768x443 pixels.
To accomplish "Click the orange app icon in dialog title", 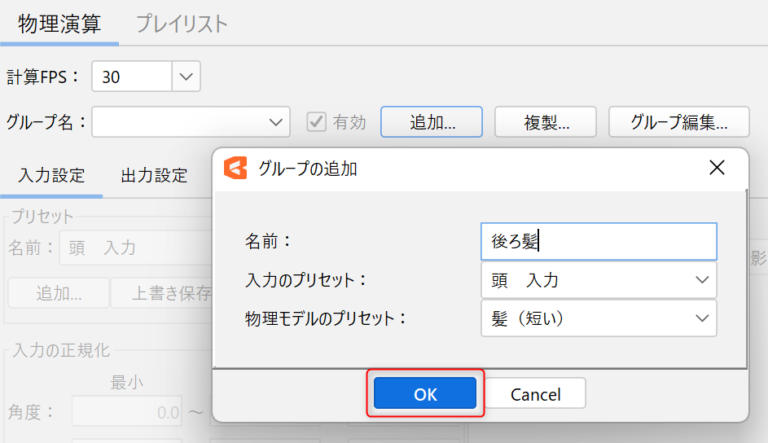I will pyautogui.click(x=236, y=168).
